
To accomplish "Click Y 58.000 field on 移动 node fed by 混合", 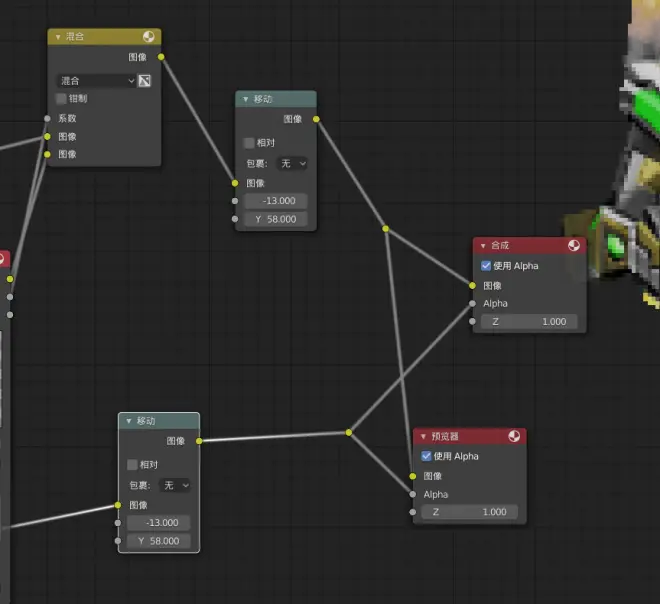I will pos(276,219).
